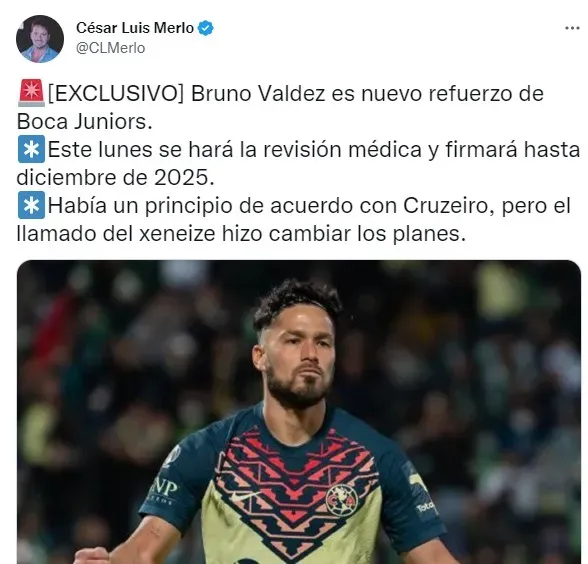Click the blue verified badge

click(x=206, y=28)
